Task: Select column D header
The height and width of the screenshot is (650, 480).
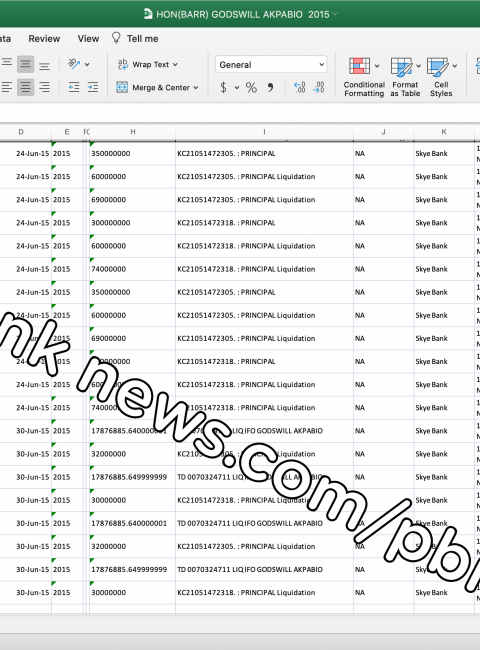Action: pyautogui.click(x=21, y=132)
